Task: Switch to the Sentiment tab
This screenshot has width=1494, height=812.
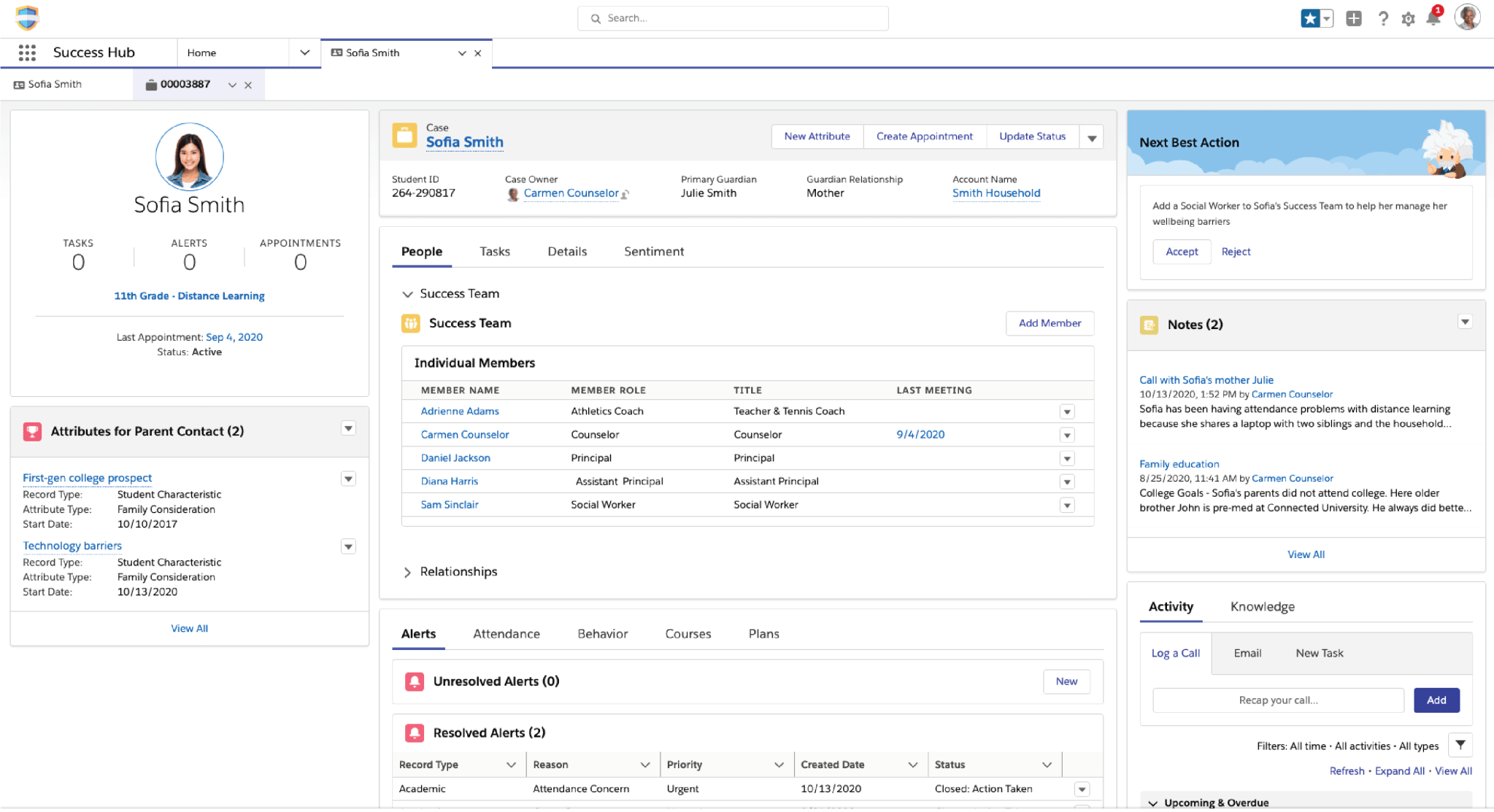Action: click(x=653, y=252)
